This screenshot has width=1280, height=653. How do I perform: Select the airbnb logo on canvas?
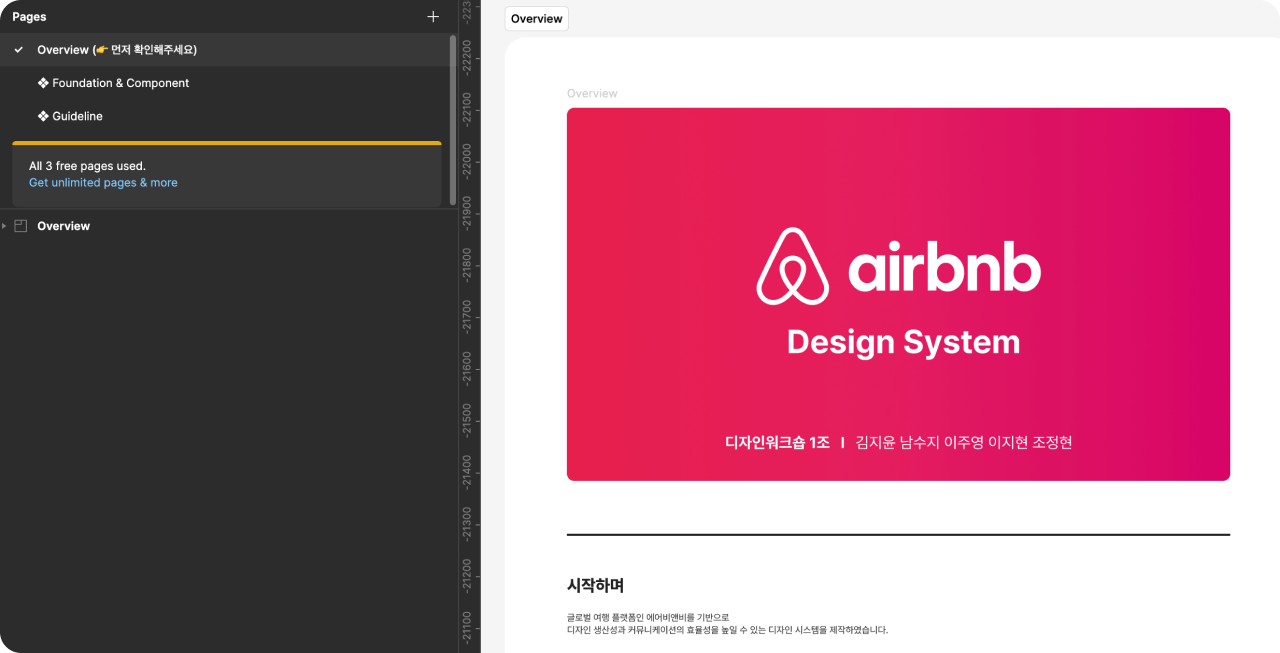pos(898,266)
